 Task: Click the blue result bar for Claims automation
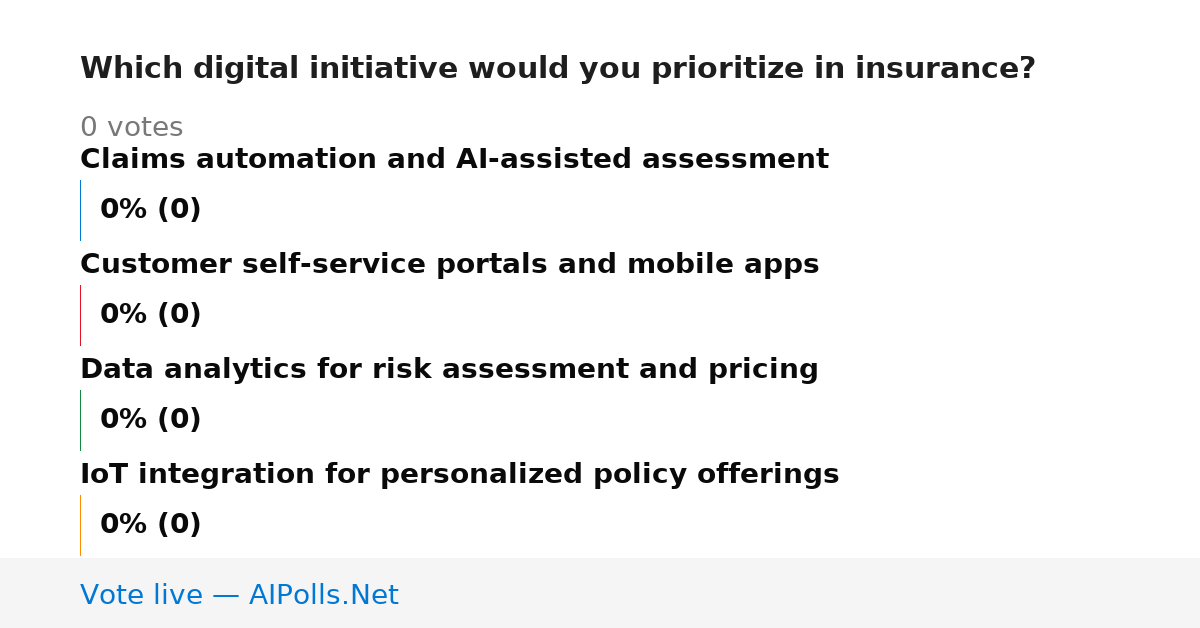tap(80, 210)
